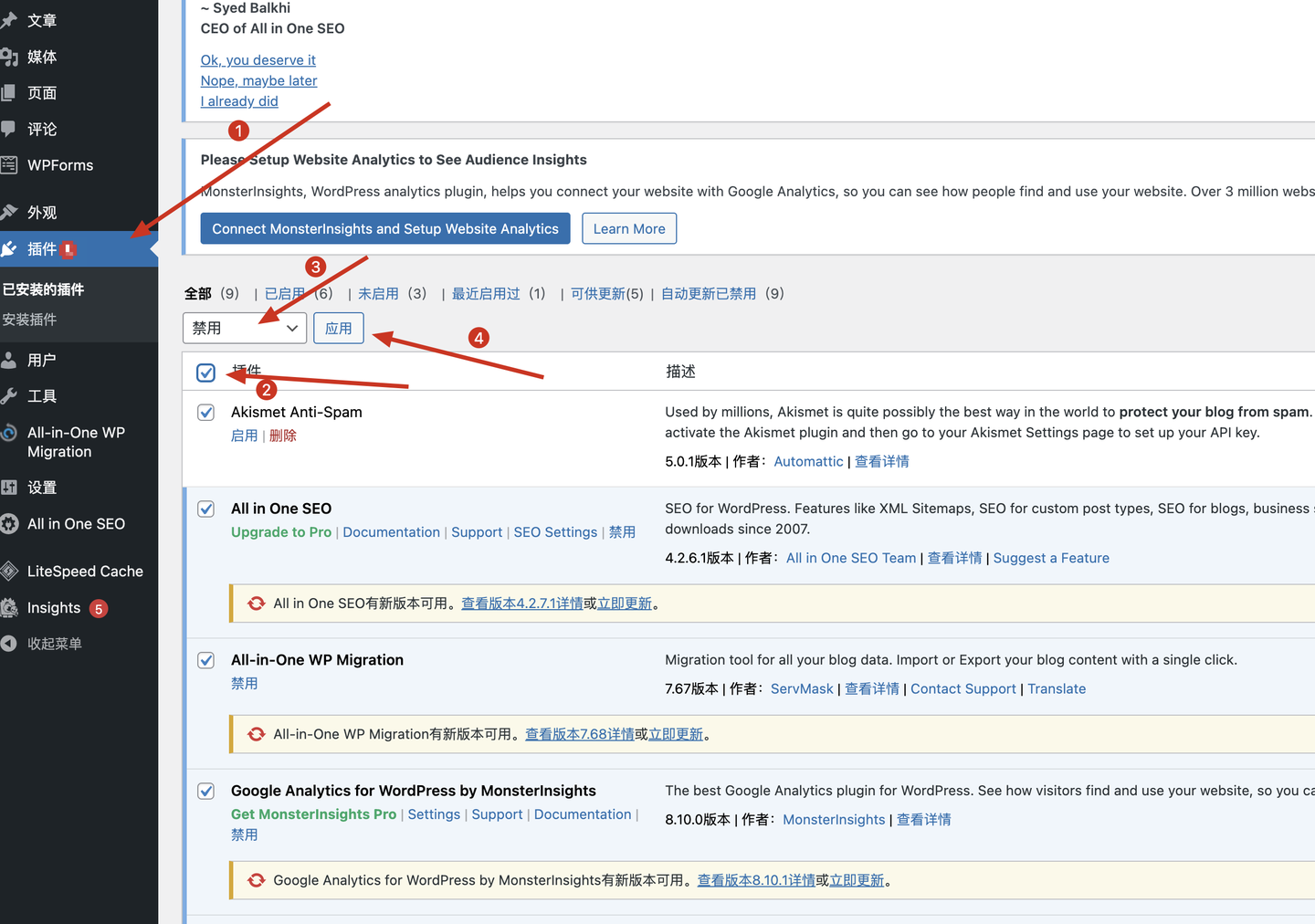The height and width of the screenshot is (924, 1315).
Task: Click the Contact Support link
Action: 963,689
